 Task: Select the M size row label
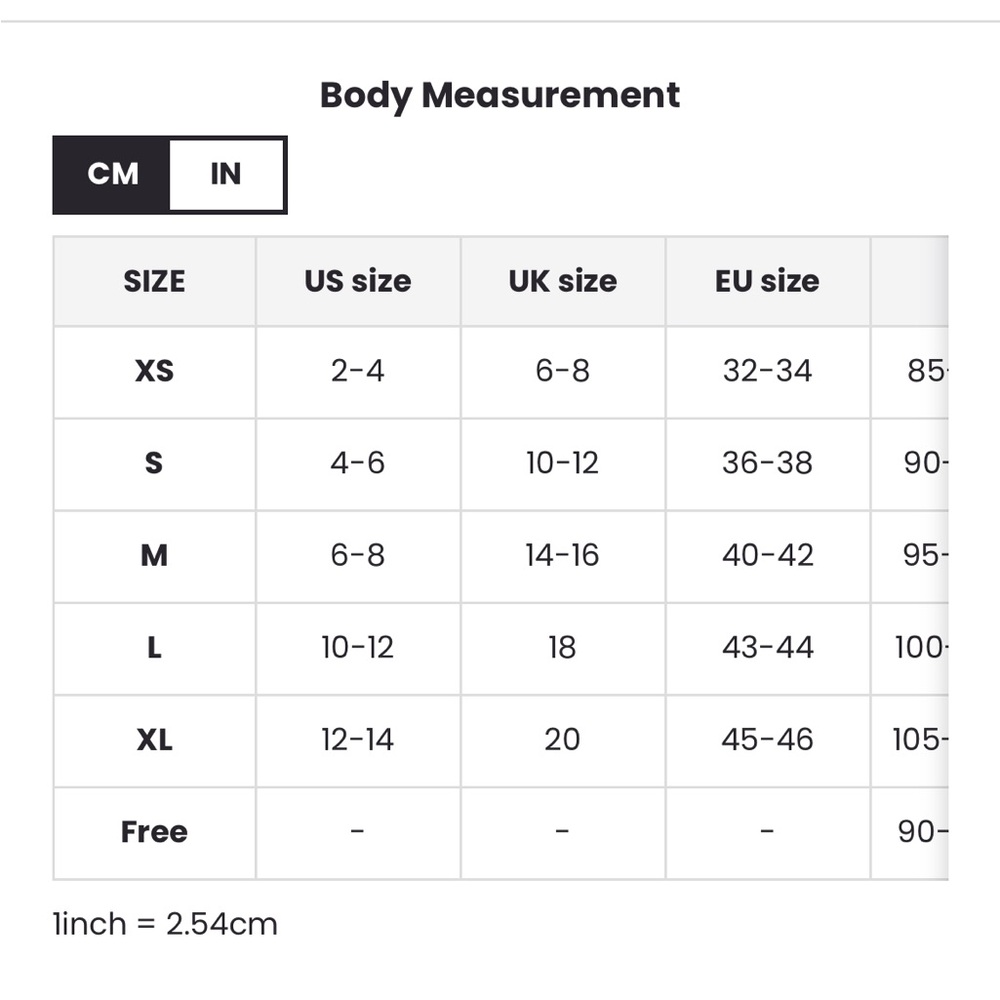click(154, 556)
